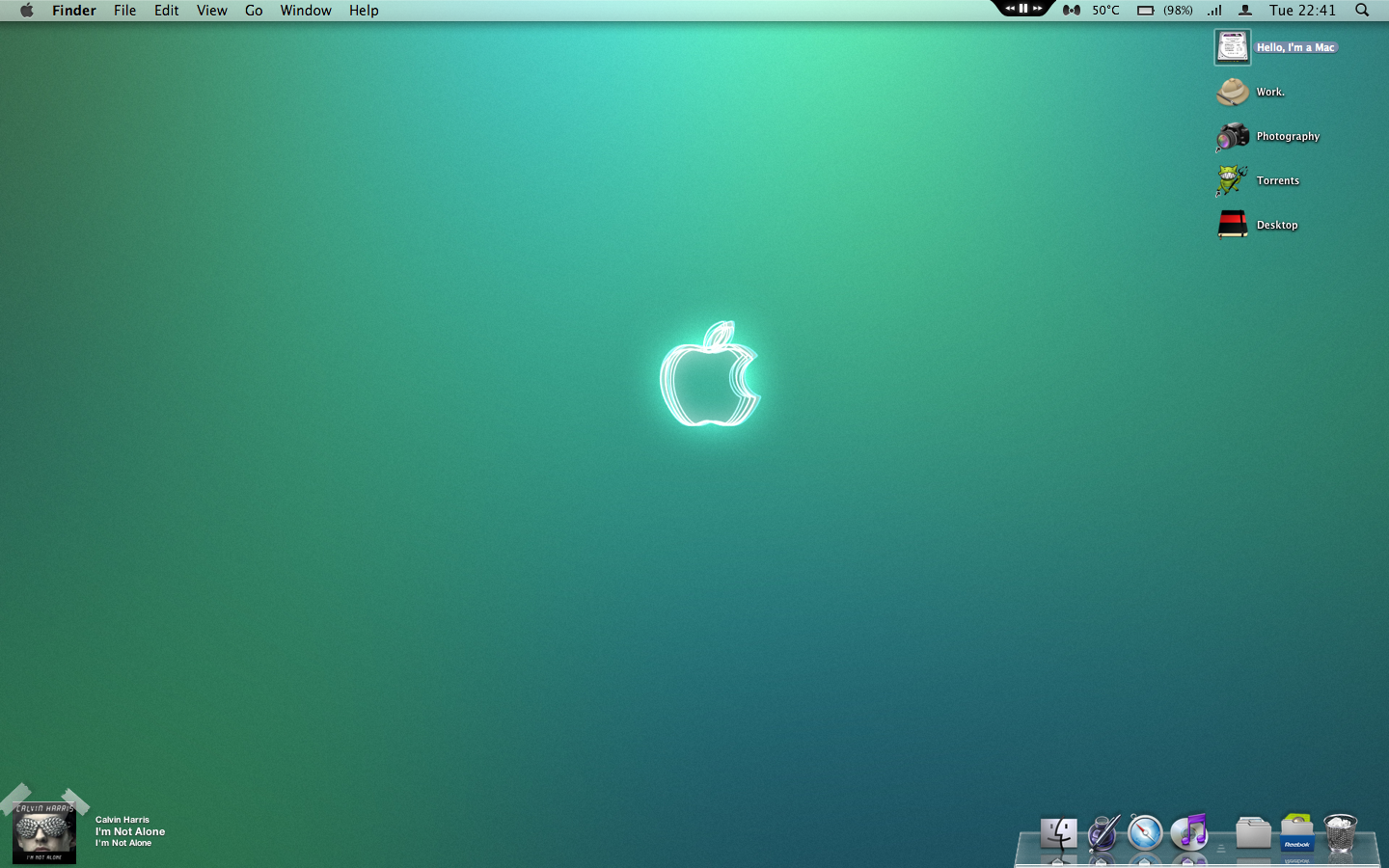Skip to previous track in menu bar
1389x868 pixels.
pyautogui.click(x=1010, y=8)
